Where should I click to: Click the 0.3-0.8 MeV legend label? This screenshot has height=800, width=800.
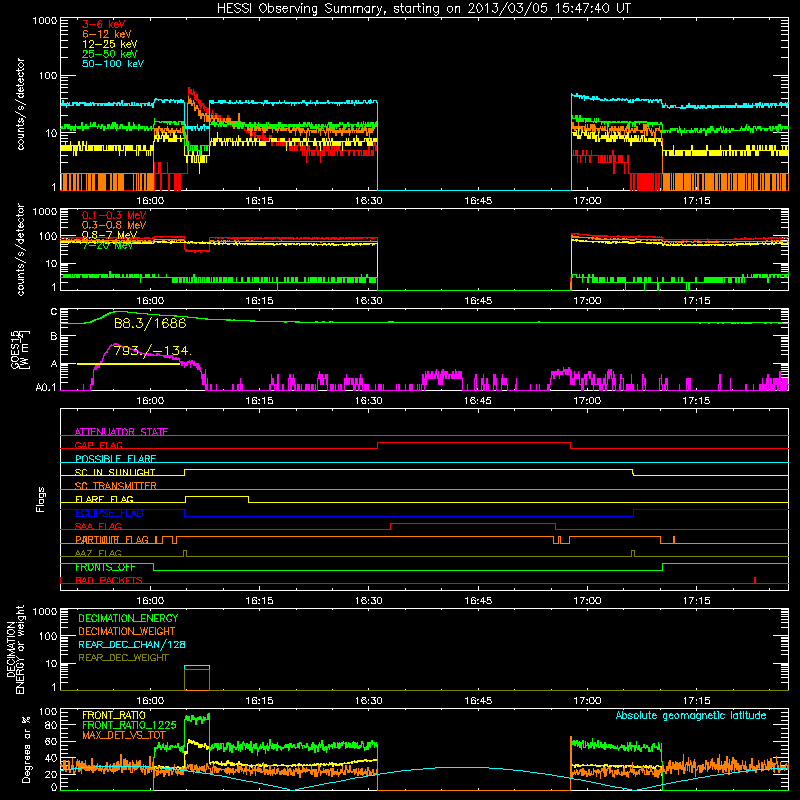[x=113, y=225]
